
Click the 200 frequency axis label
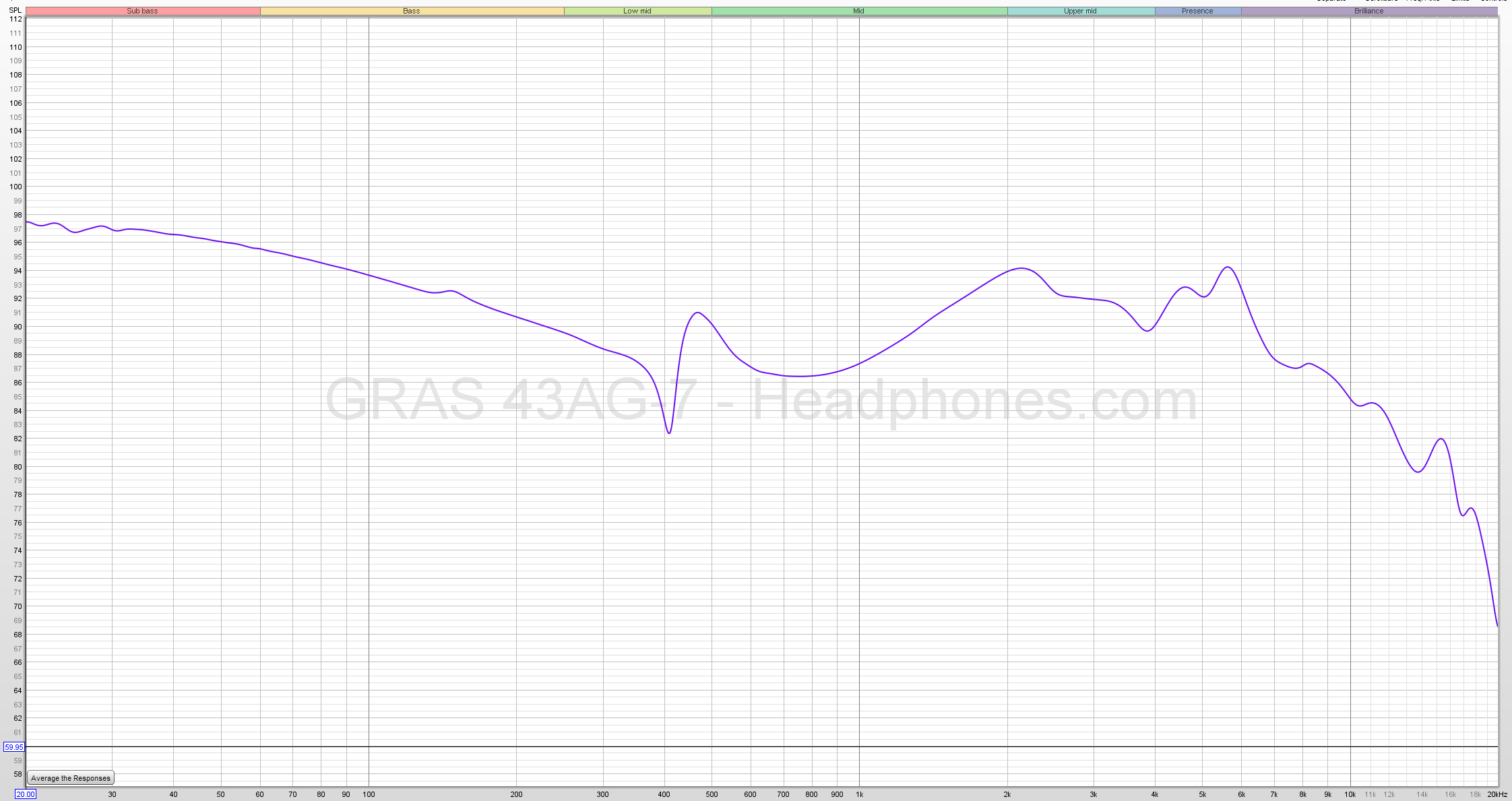[516, 794]
